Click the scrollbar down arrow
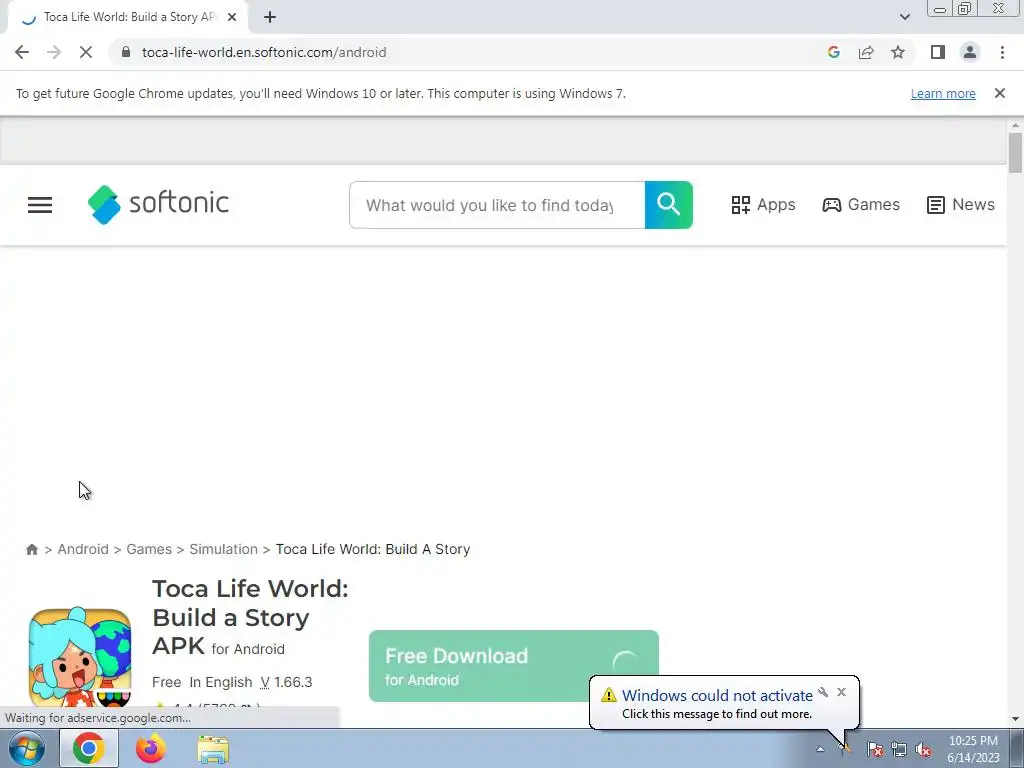Viewport: 1024px width, 768px height. point(1015,719)
